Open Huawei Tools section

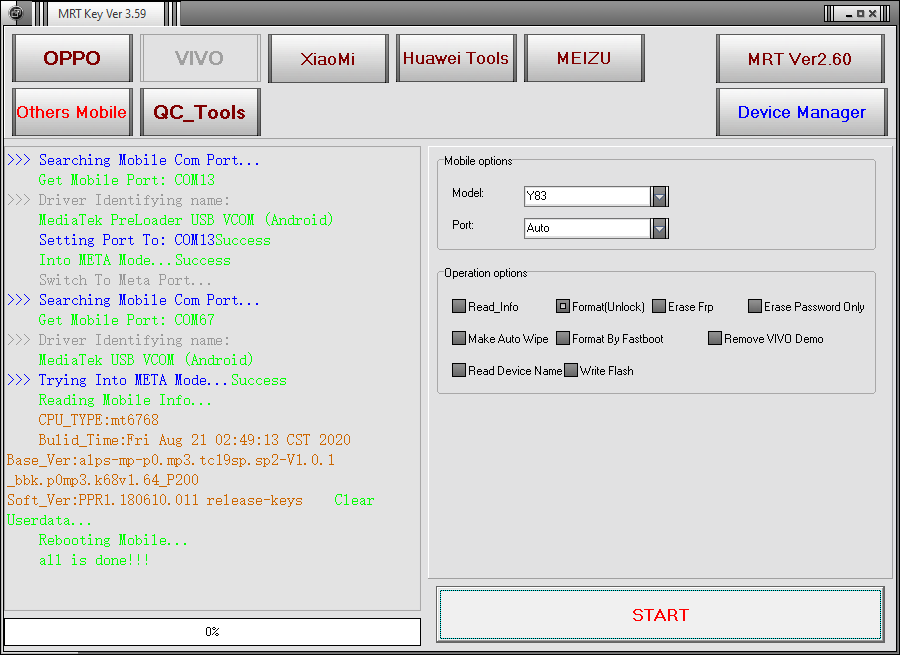point(456,58)
